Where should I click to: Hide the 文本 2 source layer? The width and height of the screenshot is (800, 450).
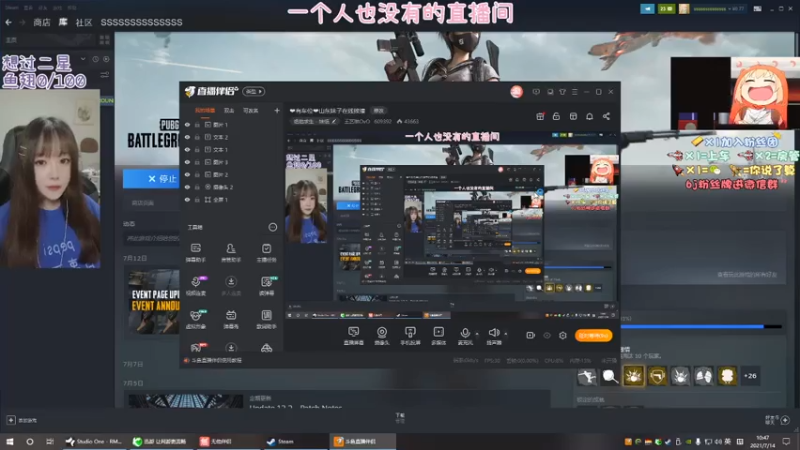click(x=187, y=137)
